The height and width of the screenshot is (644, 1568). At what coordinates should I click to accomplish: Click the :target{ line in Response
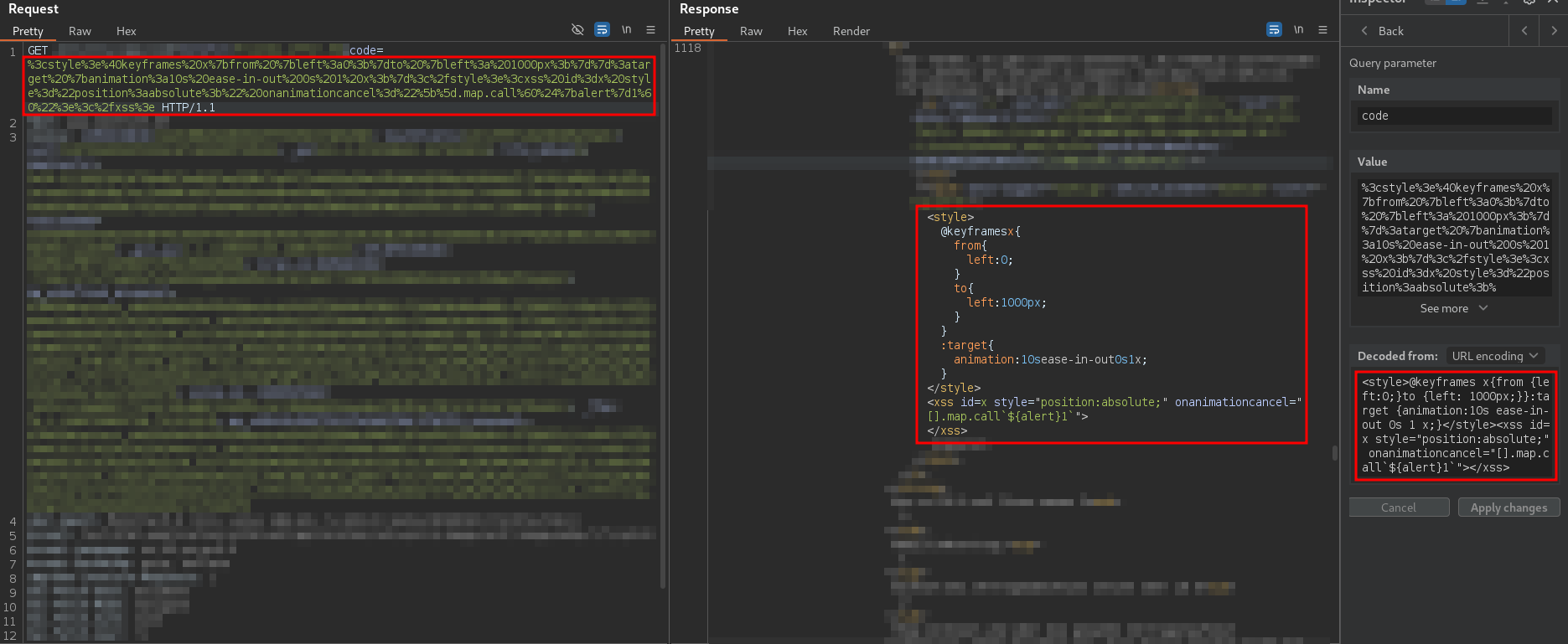coord(966,345)
